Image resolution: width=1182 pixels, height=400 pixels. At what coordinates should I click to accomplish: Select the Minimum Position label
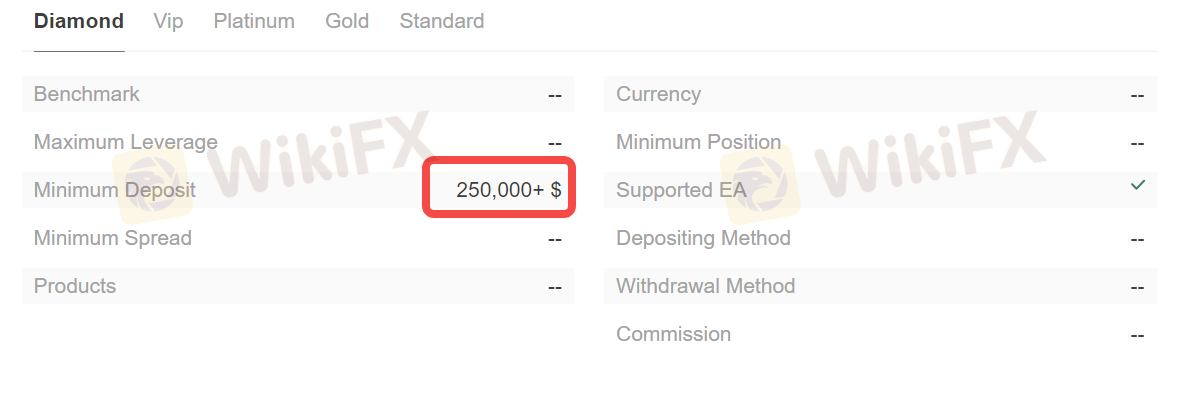(699, 142)
